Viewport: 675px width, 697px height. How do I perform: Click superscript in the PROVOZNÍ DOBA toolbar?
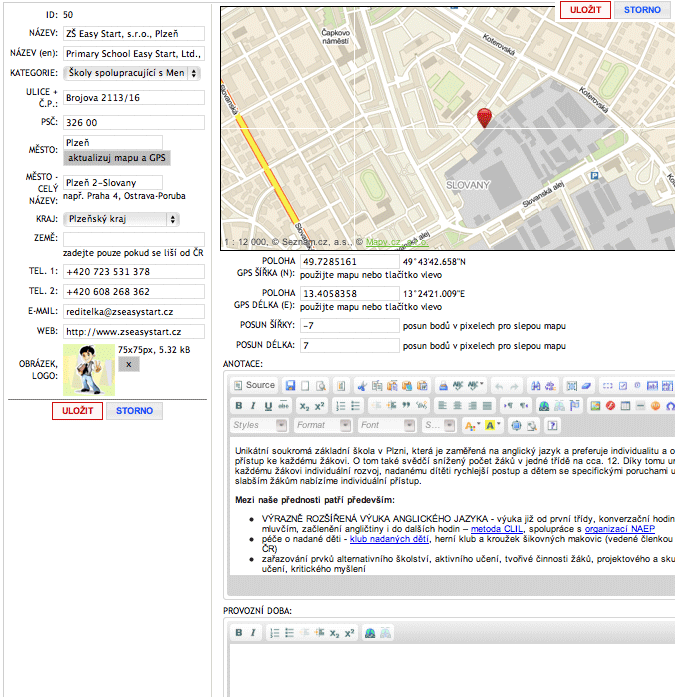[x=349, y=633]
